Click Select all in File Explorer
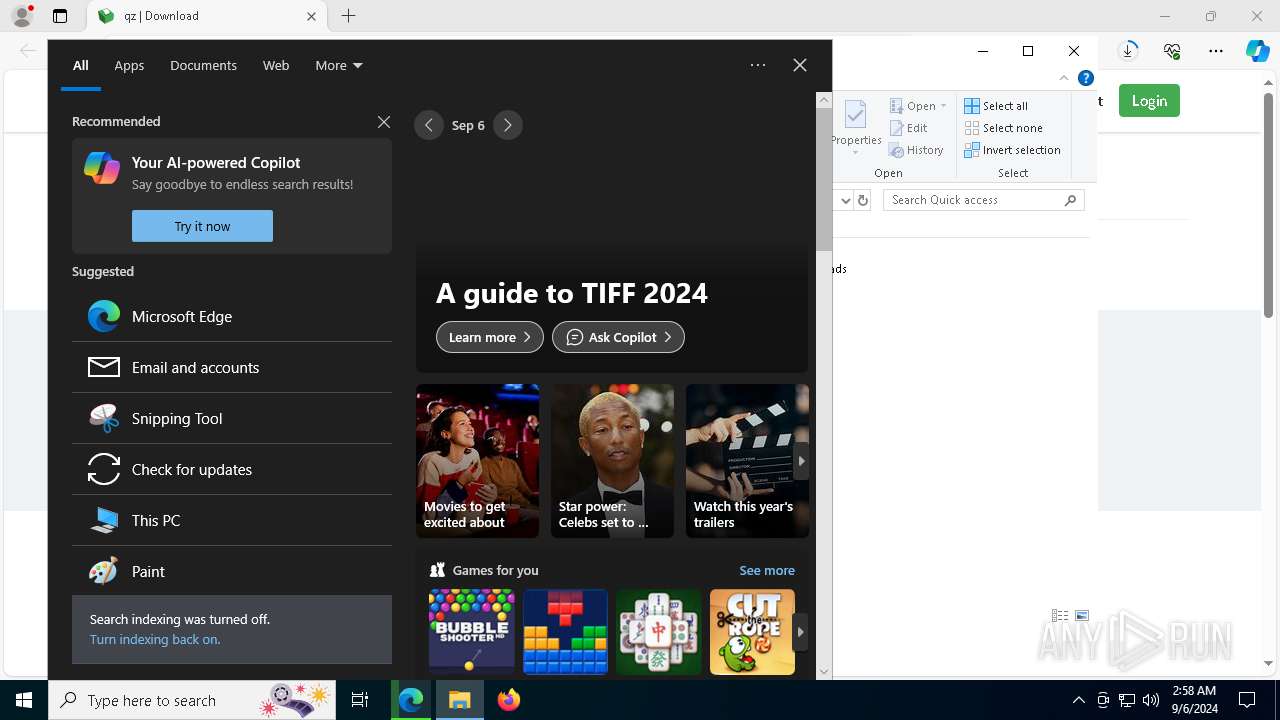 [996, 106]
